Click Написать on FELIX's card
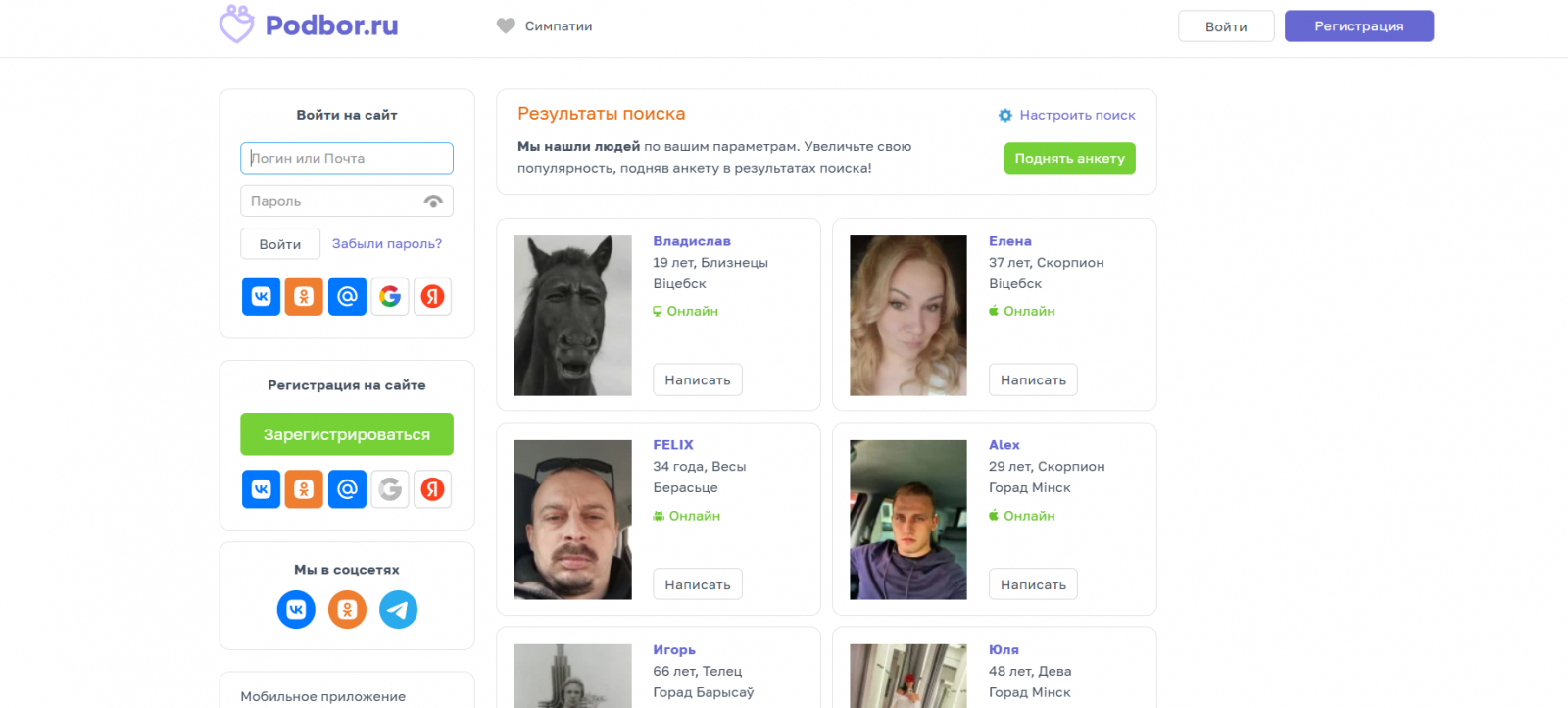 (698, 584)
